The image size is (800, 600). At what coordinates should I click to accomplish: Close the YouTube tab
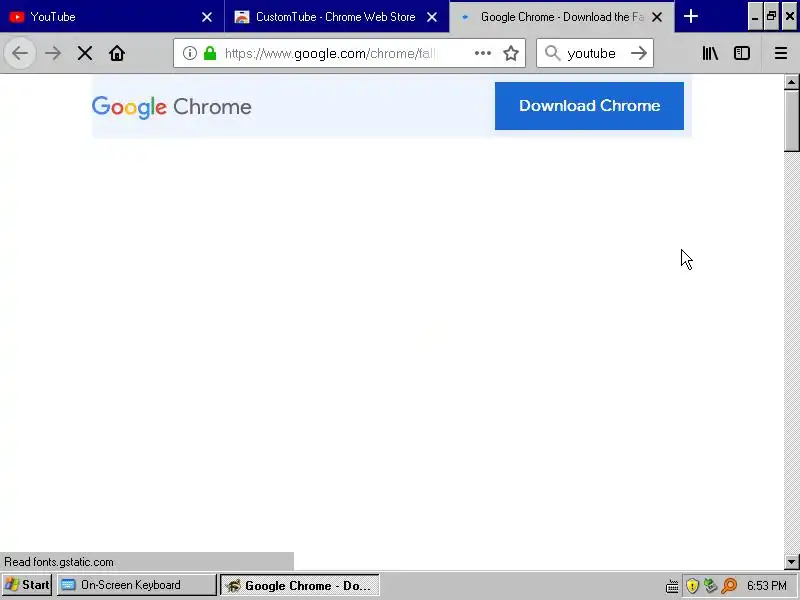pos(207,17)
